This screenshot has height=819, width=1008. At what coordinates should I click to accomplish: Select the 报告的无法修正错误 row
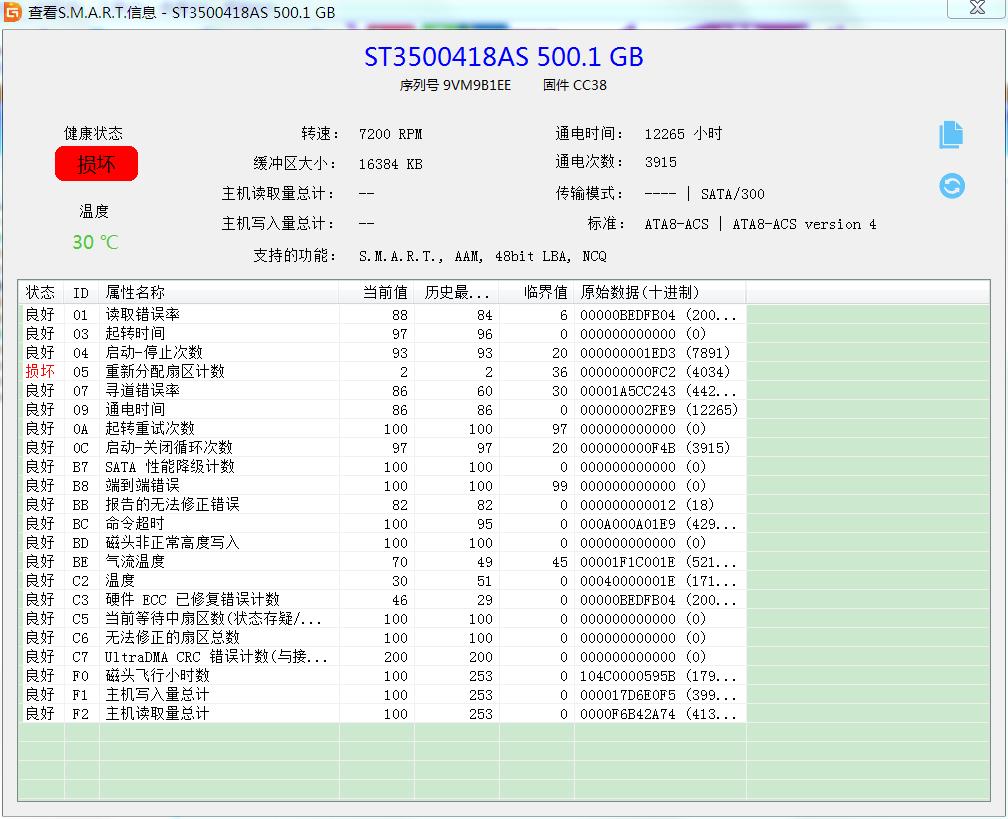click(382, 505)
